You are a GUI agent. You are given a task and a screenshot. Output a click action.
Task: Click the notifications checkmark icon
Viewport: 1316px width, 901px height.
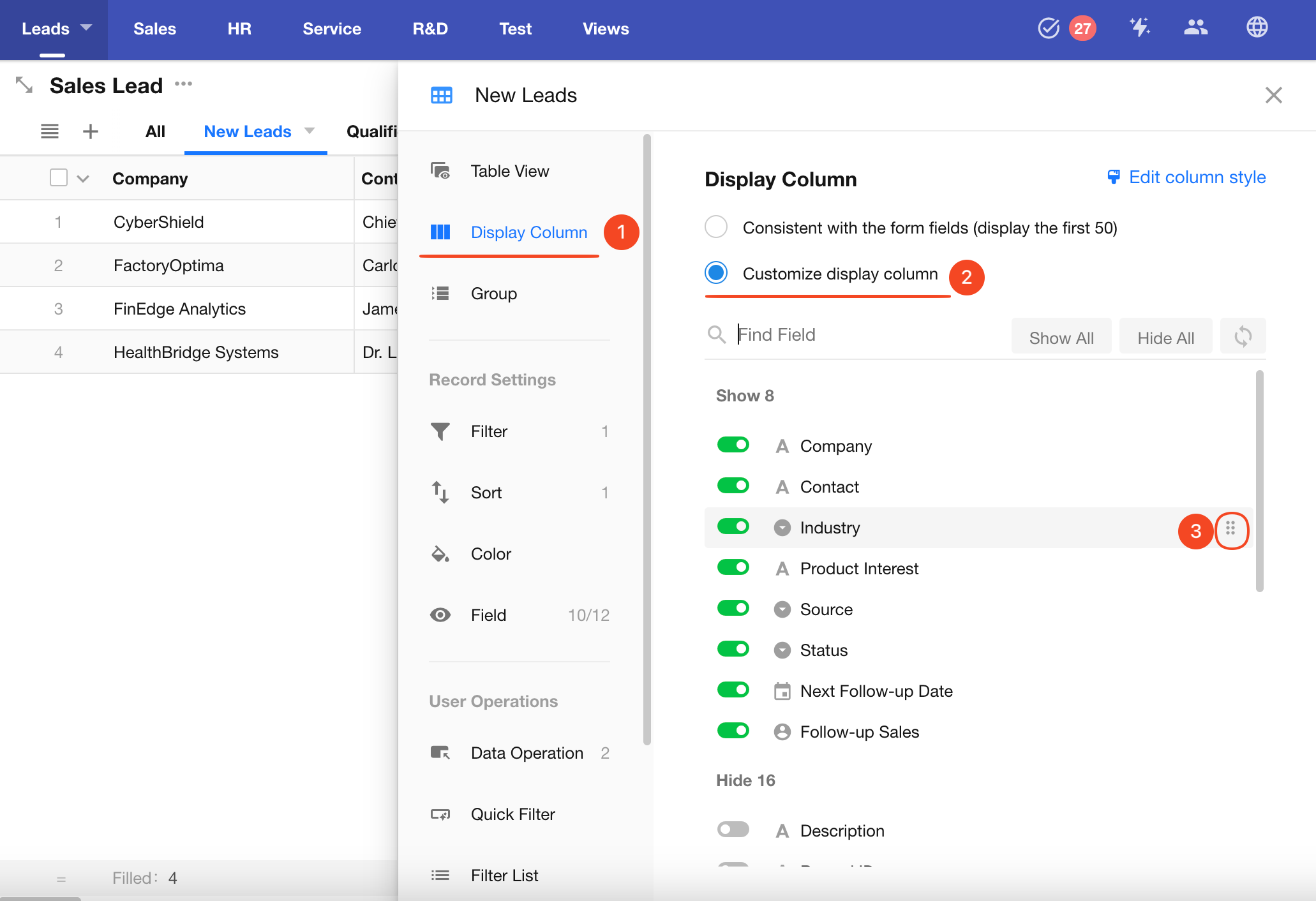coord(1048,28)
